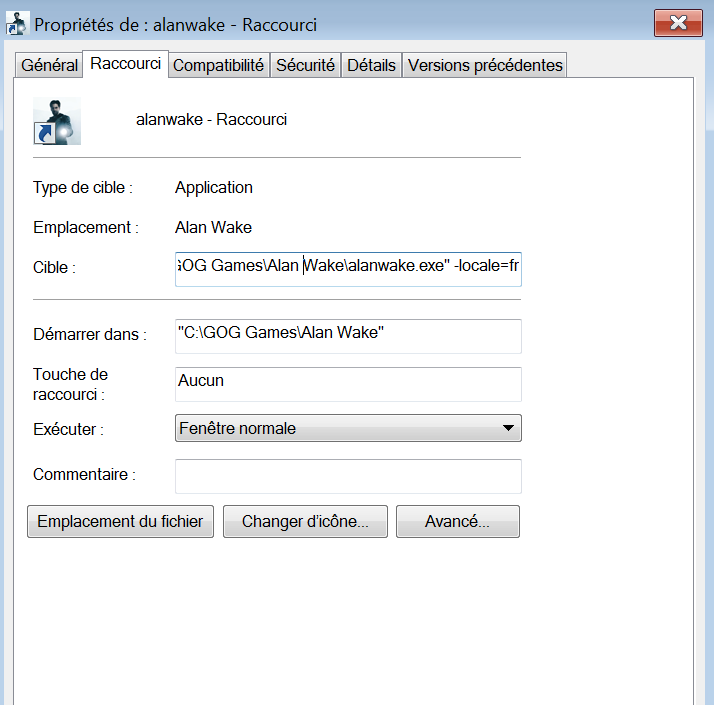Viewport: 714px width, 705px height.
Task: Expand the Exécuter dropdown Fenêtre normale
Action: (x=348, y=428)
